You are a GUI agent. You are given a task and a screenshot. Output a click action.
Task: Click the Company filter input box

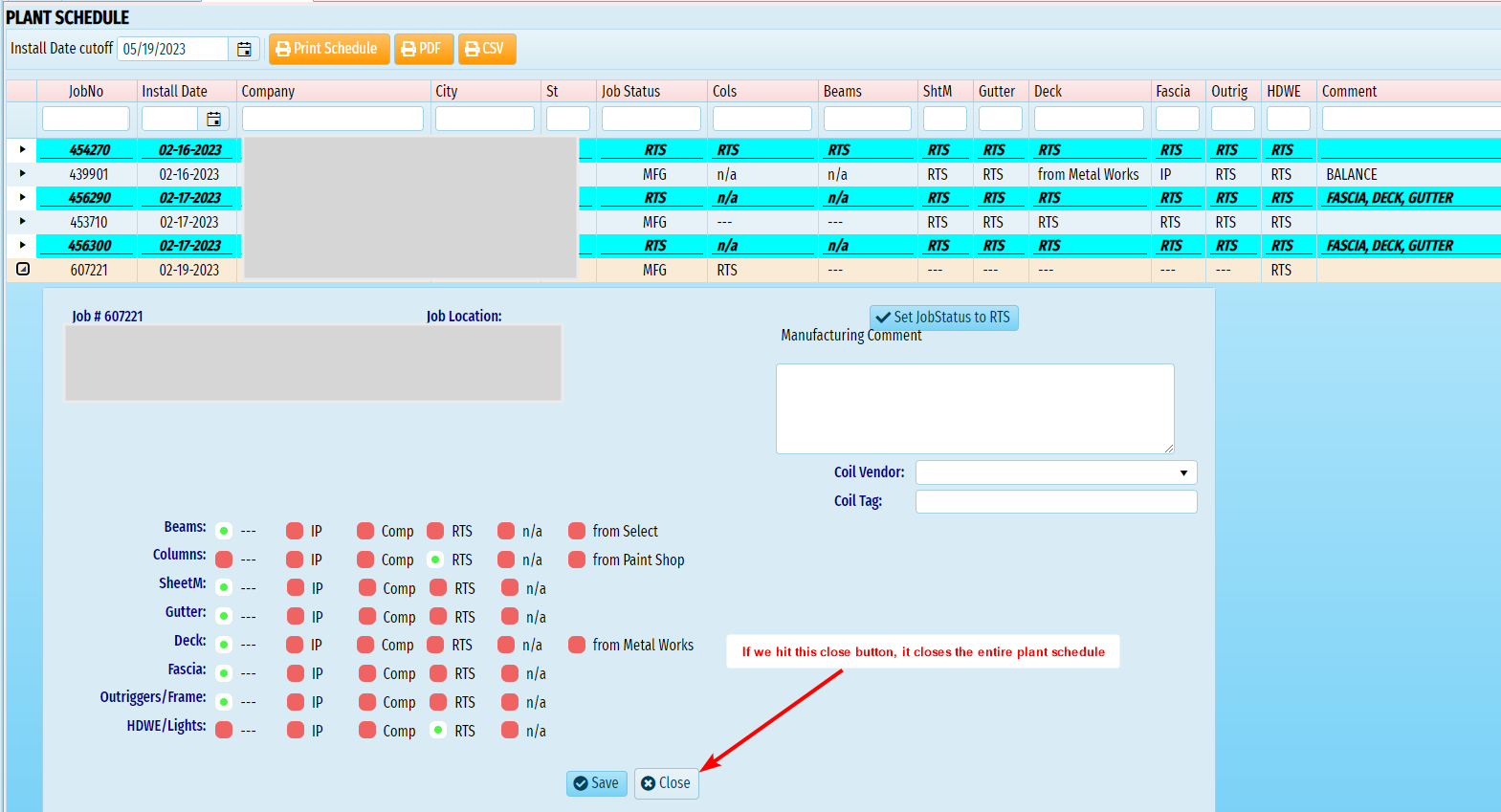click(333, 119)
